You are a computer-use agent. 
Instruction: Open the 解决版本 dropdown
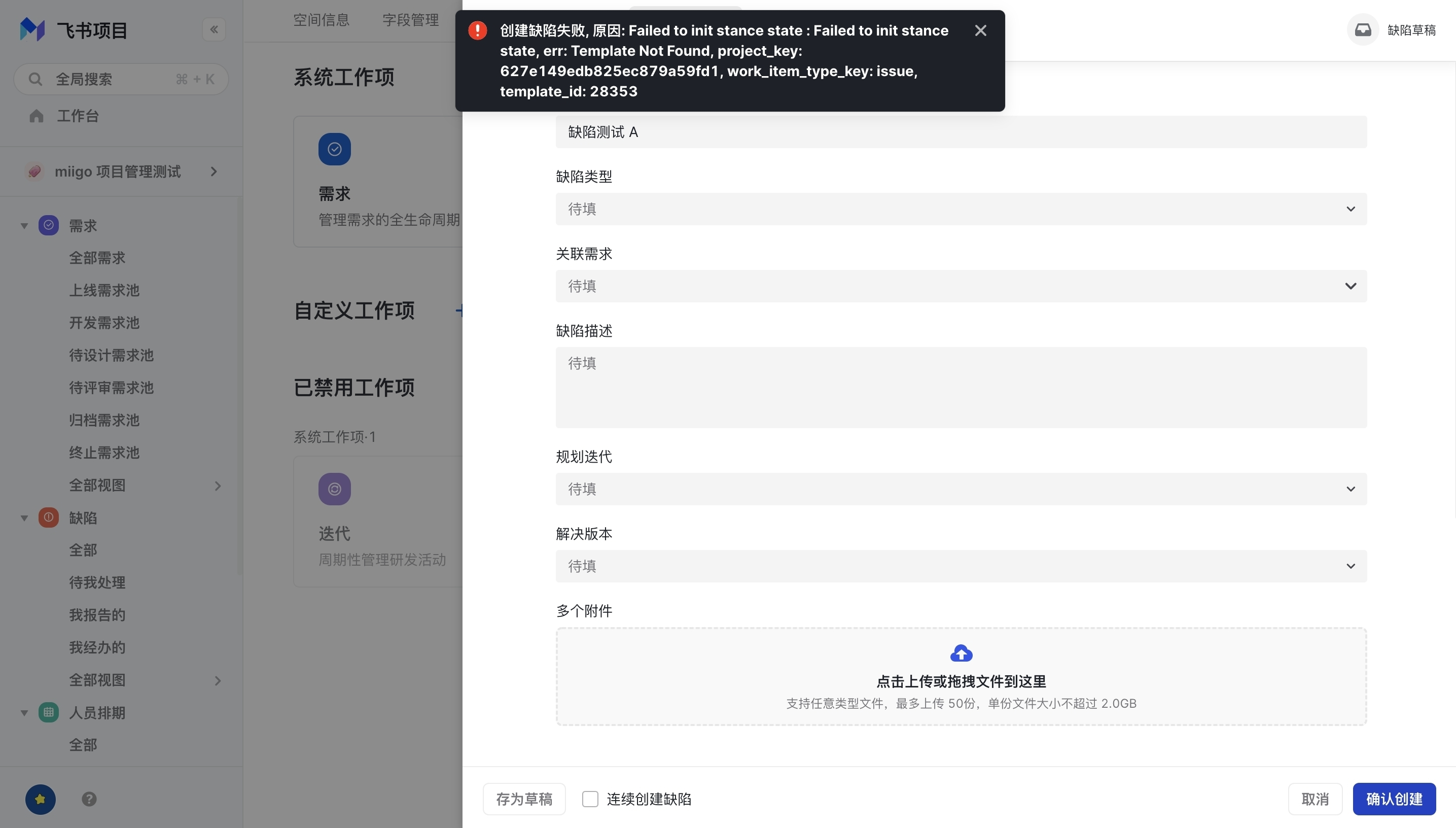tap(962, 566)
